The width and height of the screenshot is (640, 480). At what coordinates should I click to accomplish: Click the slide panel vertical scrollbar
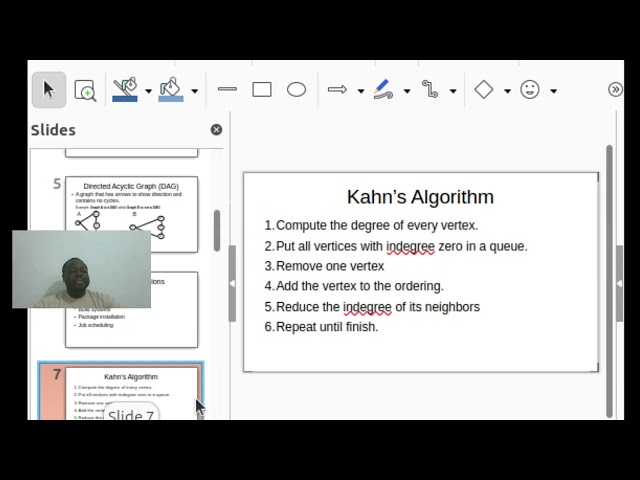coord(217,231)
